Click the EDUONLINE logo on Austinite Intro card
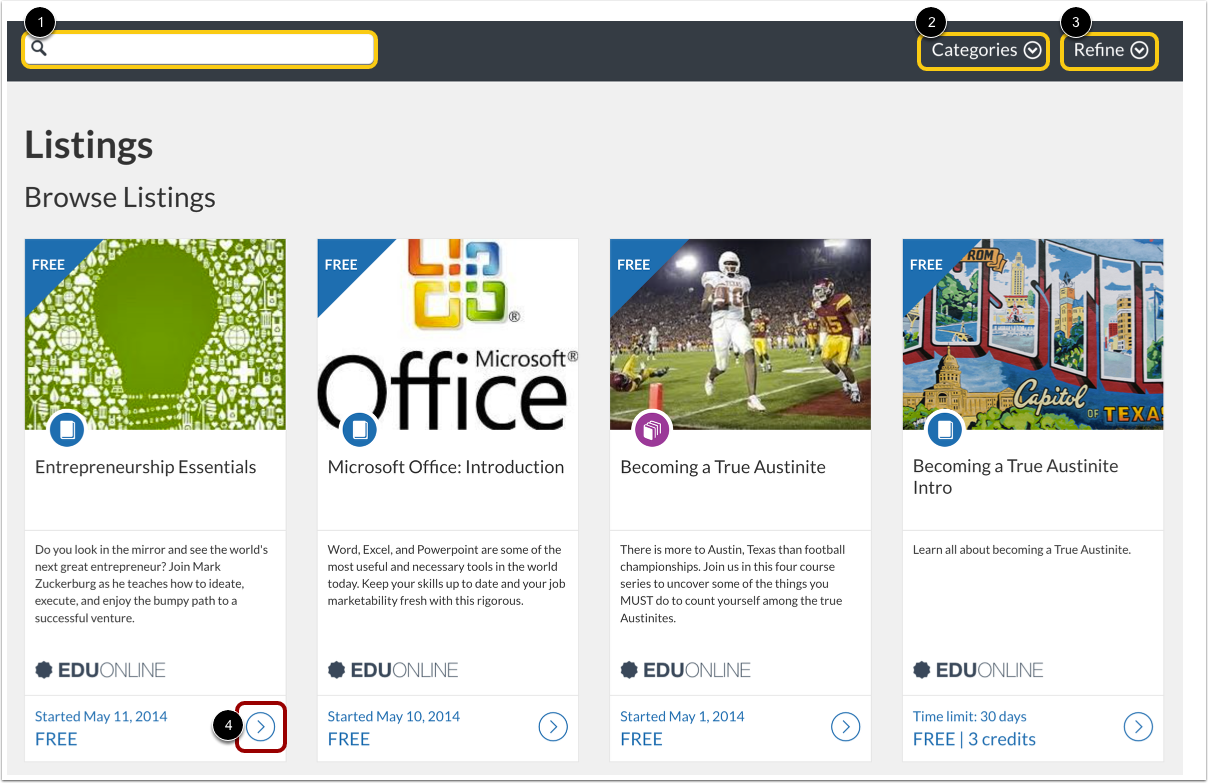 tap(978, 670)
